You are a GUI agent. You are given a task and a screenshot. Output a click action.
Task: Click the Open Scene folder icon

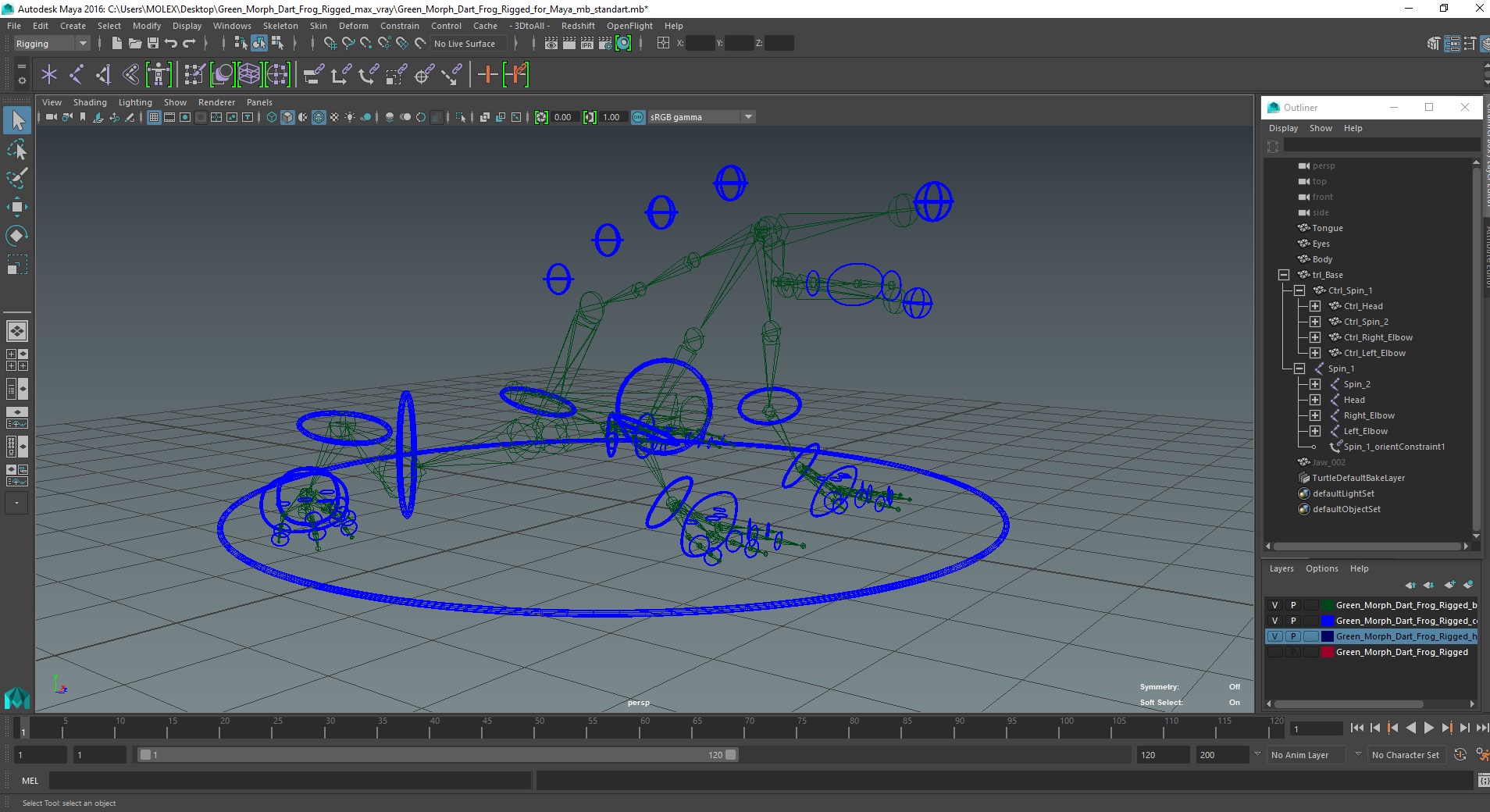pyautogui.click(x=134, y=44)
